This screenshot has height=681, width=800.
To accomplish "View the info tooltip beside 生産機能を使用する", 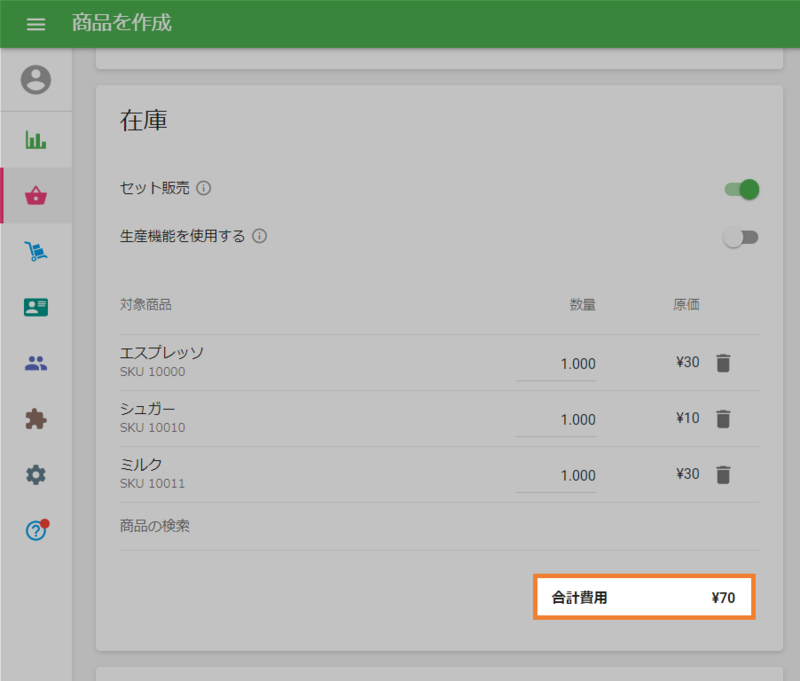I will [x=261, y=236].
